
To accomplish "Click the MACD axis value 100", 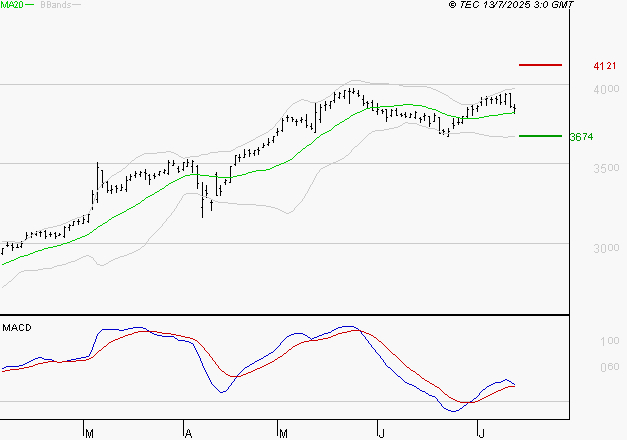I will click(609, 341).
